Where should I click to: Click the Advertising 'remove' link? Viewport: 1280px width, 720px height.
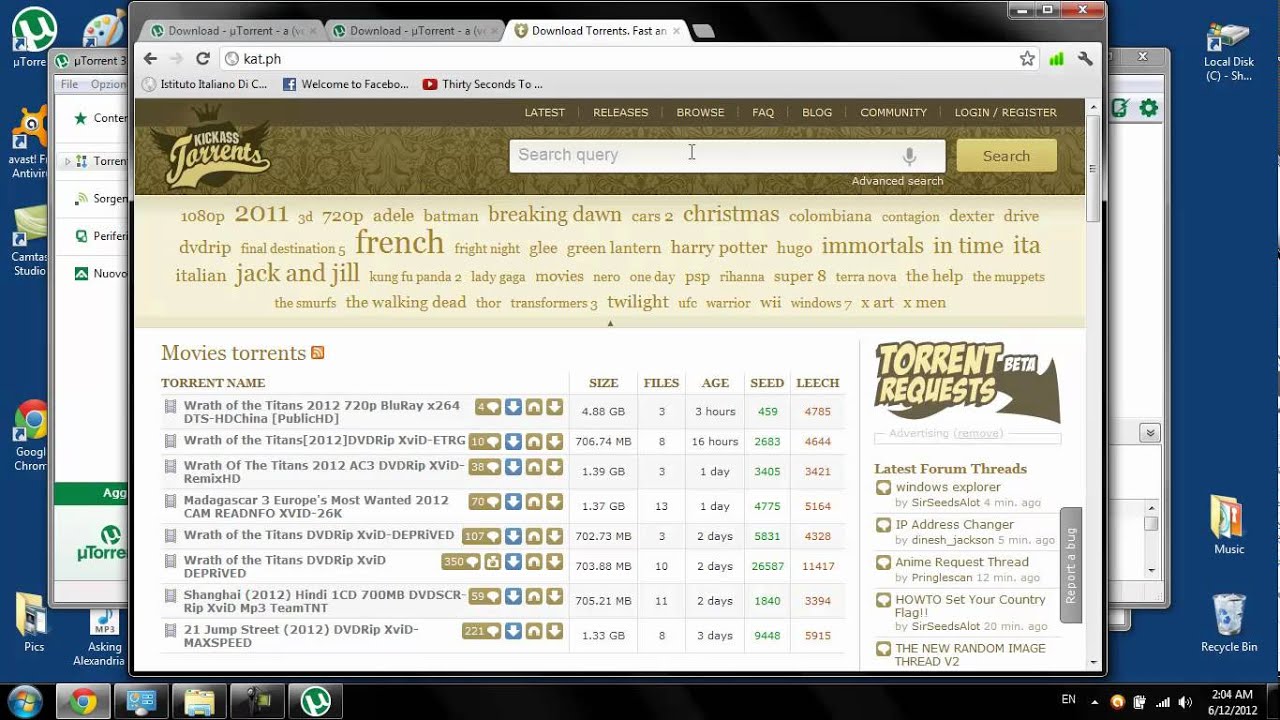978,433
